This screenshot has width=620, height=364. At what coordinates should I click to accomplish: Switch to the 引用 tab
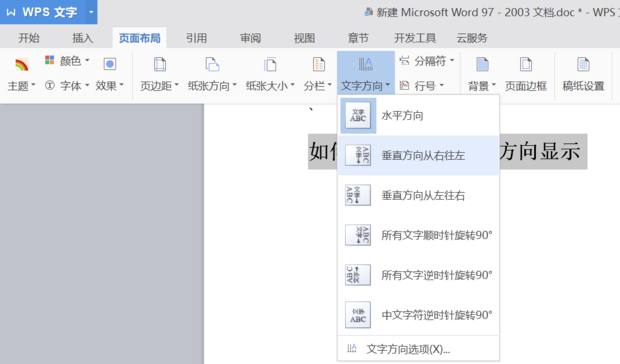[x=197, y=38]
